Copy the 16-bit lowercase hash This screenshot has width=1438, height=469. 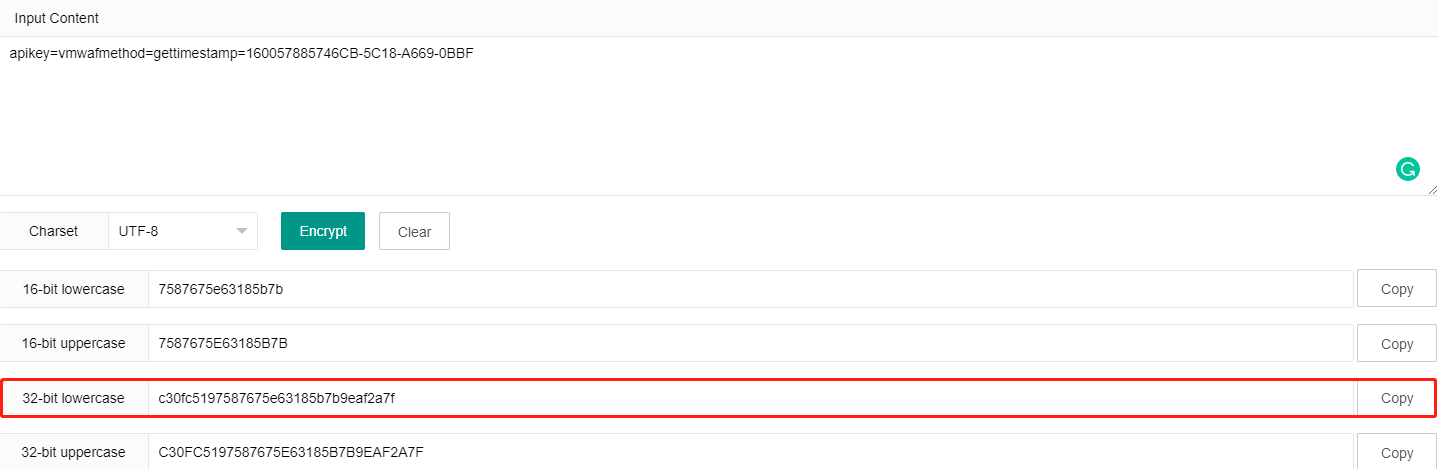click(1397, 289)
